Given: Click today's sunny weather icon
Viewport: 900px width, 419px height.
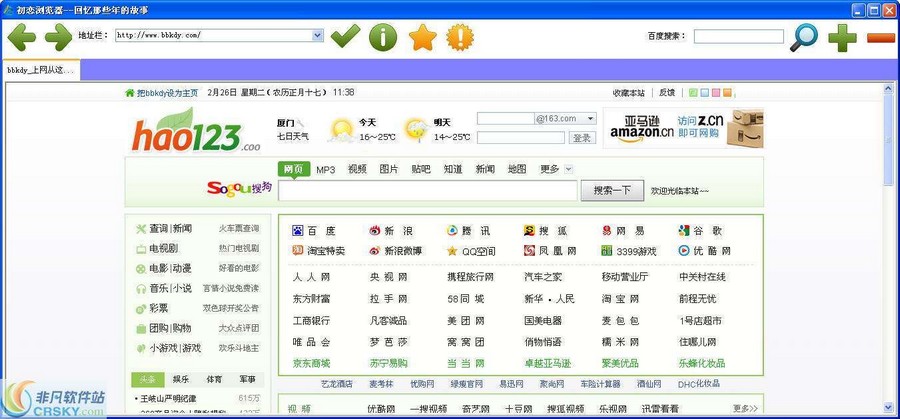Looking at the screenshot, I should (x=342, y=130).
